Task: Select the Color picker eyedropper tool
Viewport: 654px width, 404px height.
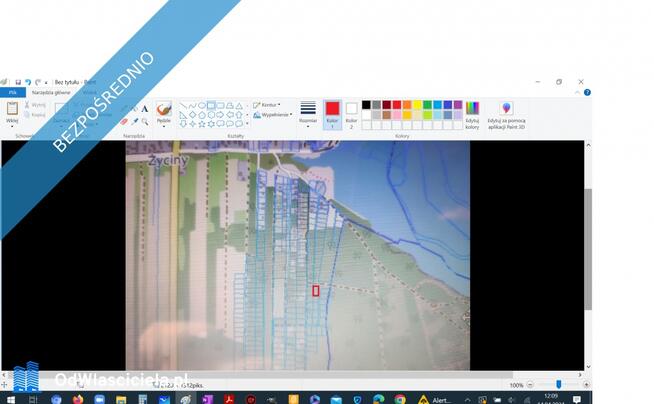Action: (x=135, y=122)
